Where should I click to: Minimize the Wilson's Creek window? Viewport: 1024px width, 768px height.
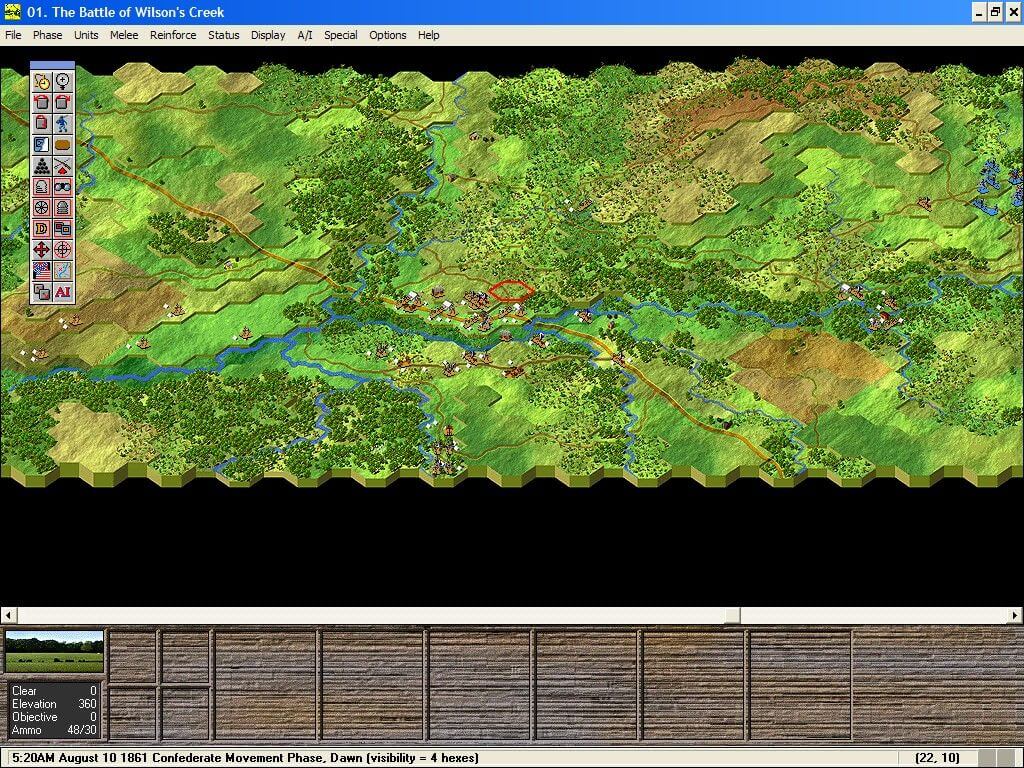coord(978,12)
